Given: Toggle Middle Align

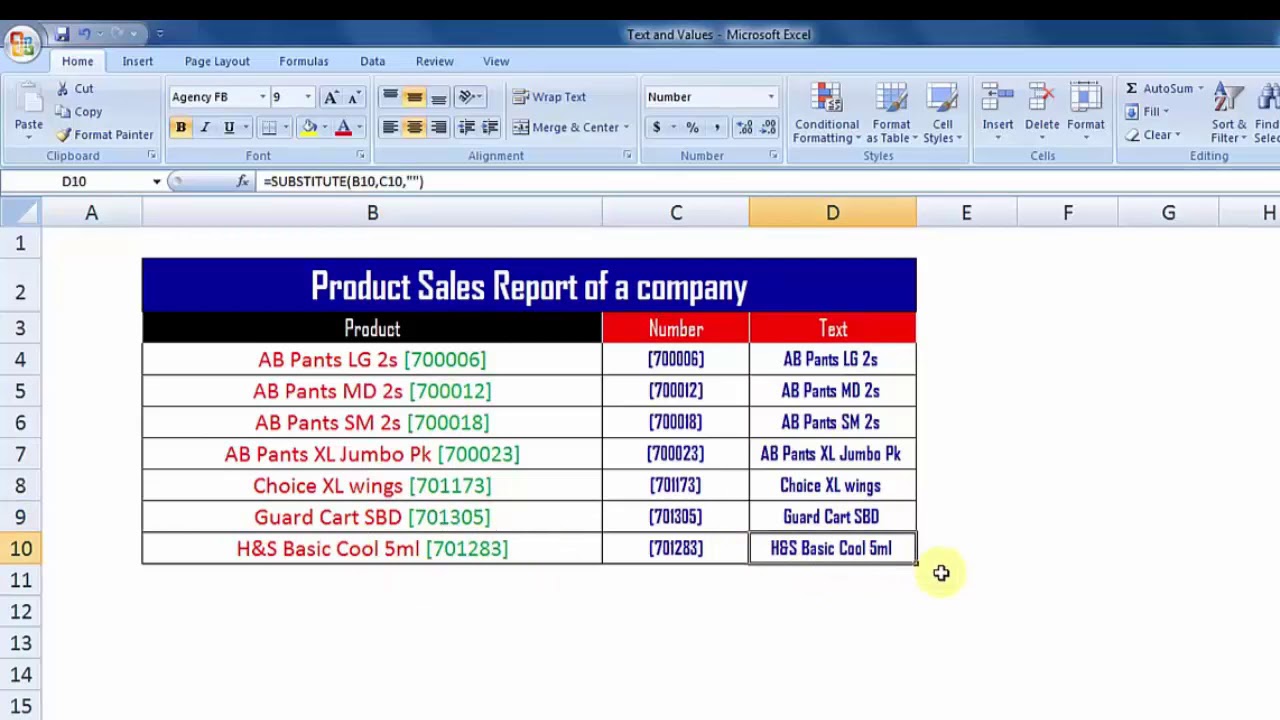Looking at the screenshot, I should coord(414,97).
